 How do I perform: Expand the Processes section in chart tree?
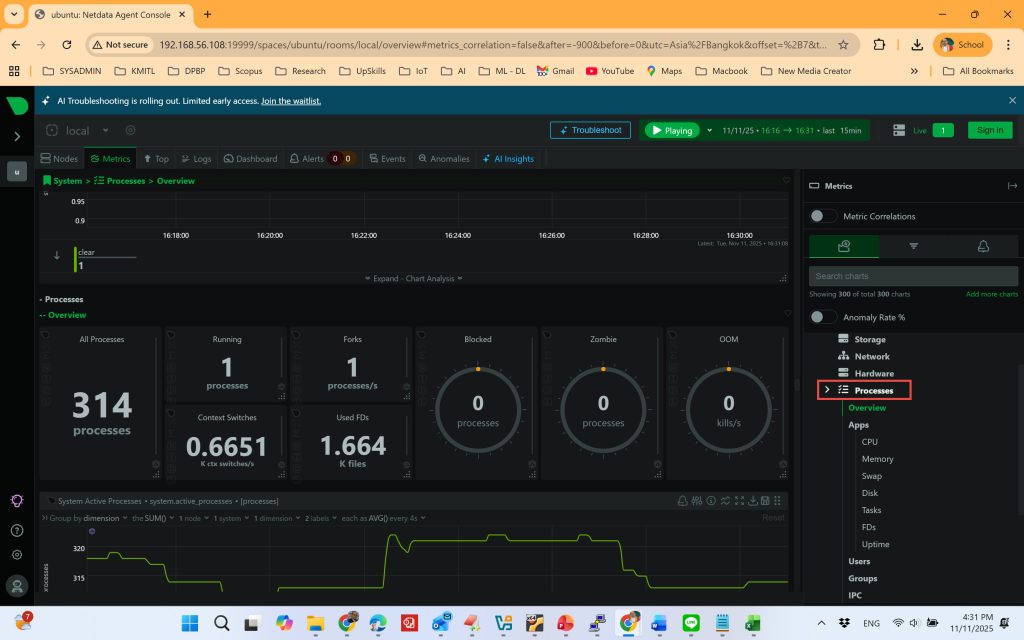827,390
